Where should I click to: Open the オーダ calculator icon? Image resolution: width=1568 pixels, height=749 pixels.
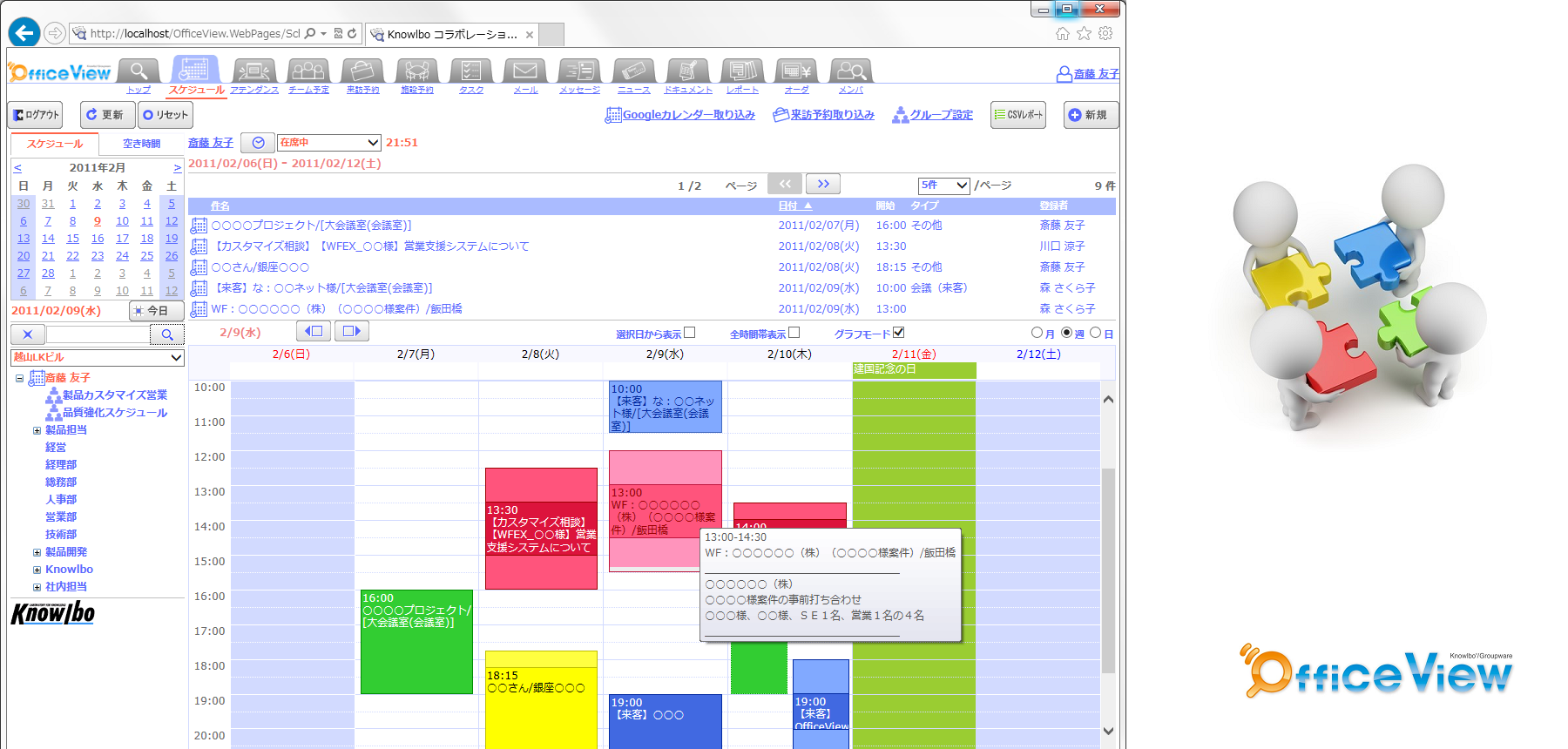[x=796, y=71]
